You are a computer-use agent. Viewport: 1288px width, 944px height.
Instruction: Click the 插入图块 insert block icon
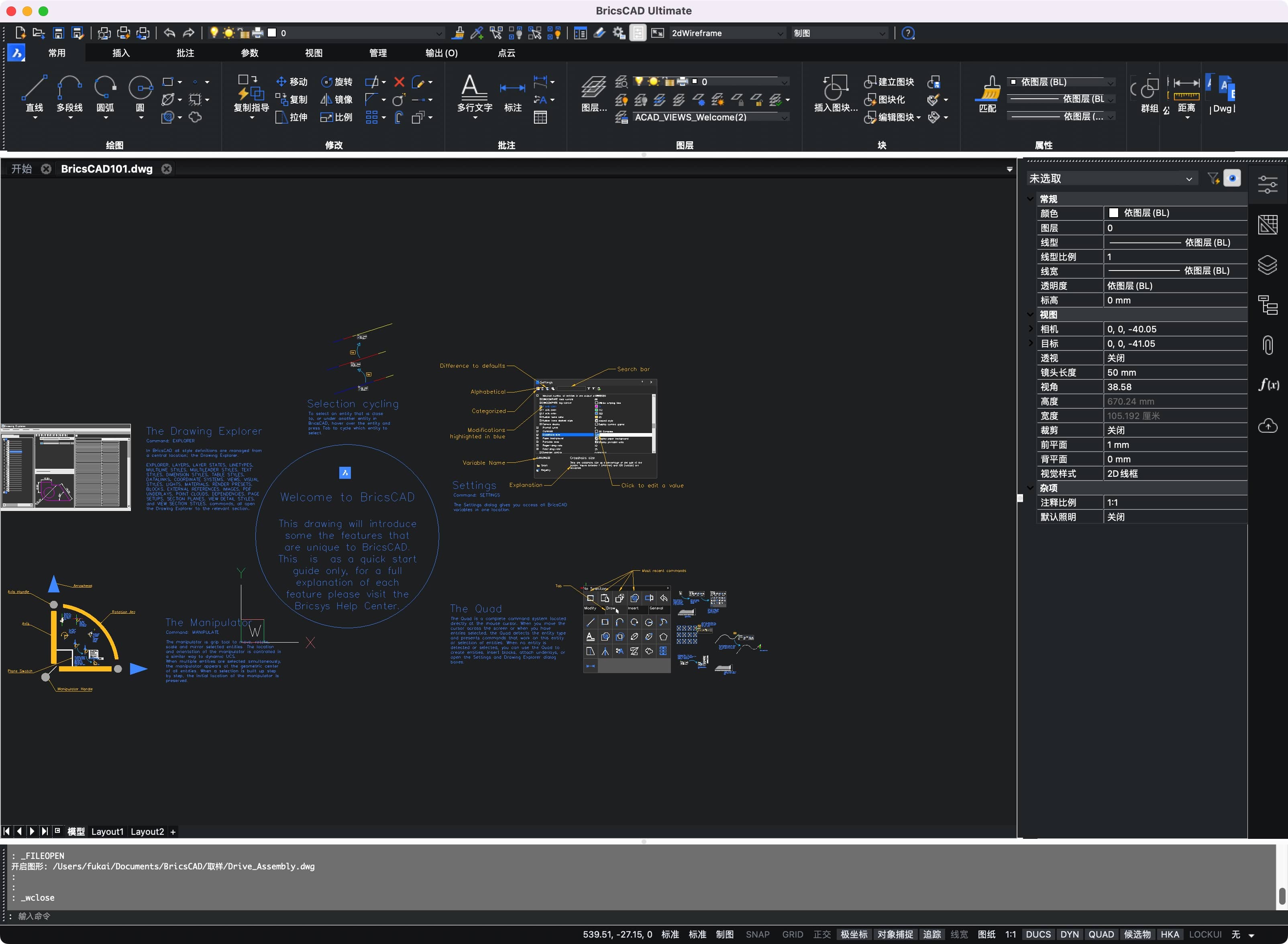coord(835,93)
